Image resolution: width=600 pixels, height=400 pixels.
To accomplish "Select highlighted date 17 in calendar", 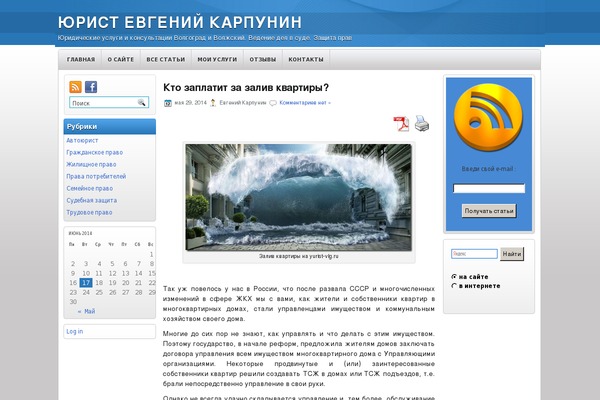I will tap(86, 283).
